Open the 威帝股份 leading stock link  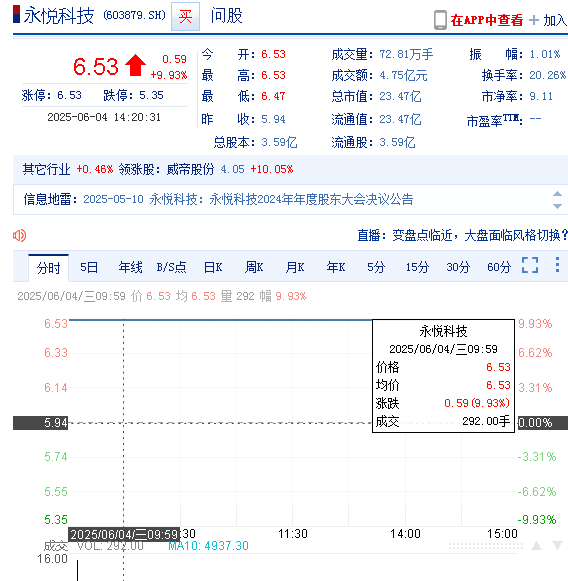[x=190, y=169]
